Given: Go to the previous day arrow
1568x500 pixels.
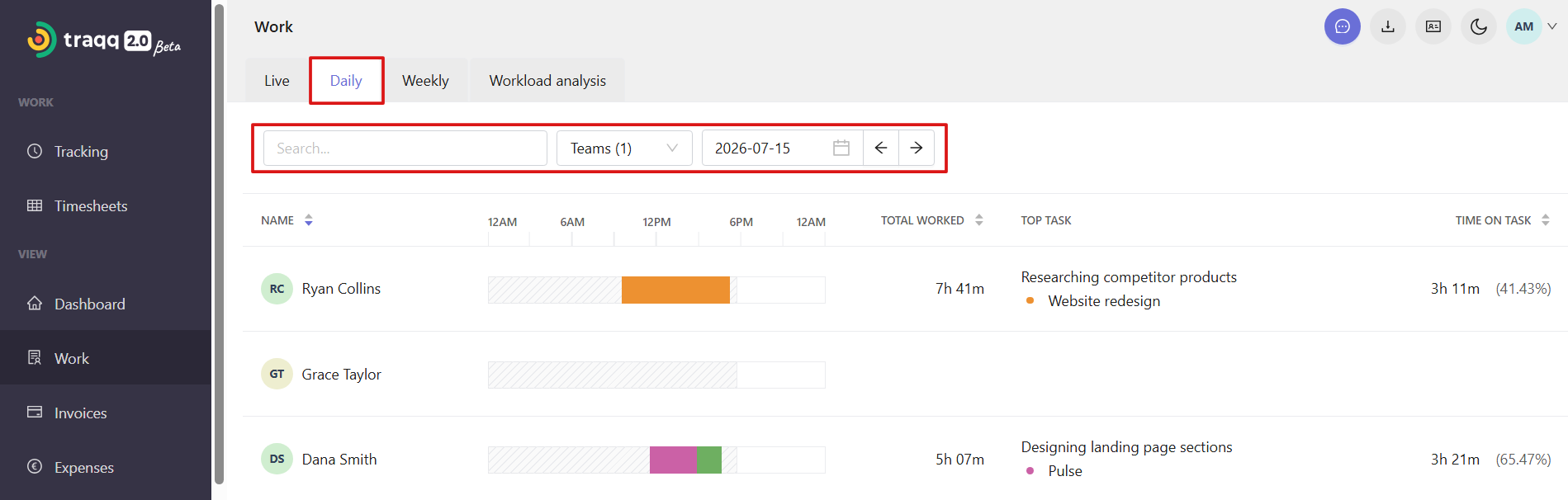Looking at the screenshot, I should click(881, 148).
